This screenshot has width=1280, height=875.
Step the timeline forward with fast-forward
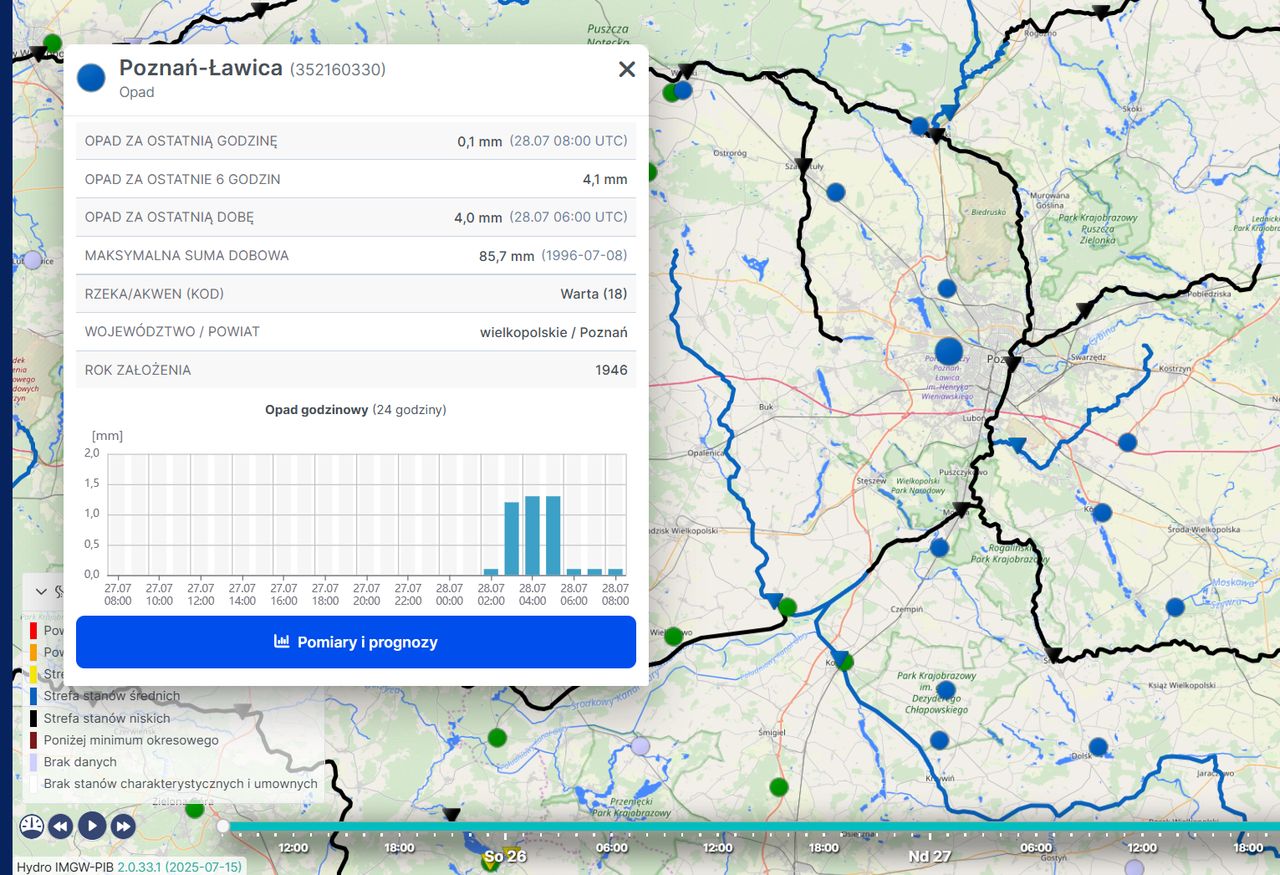[x=123, y=826]
